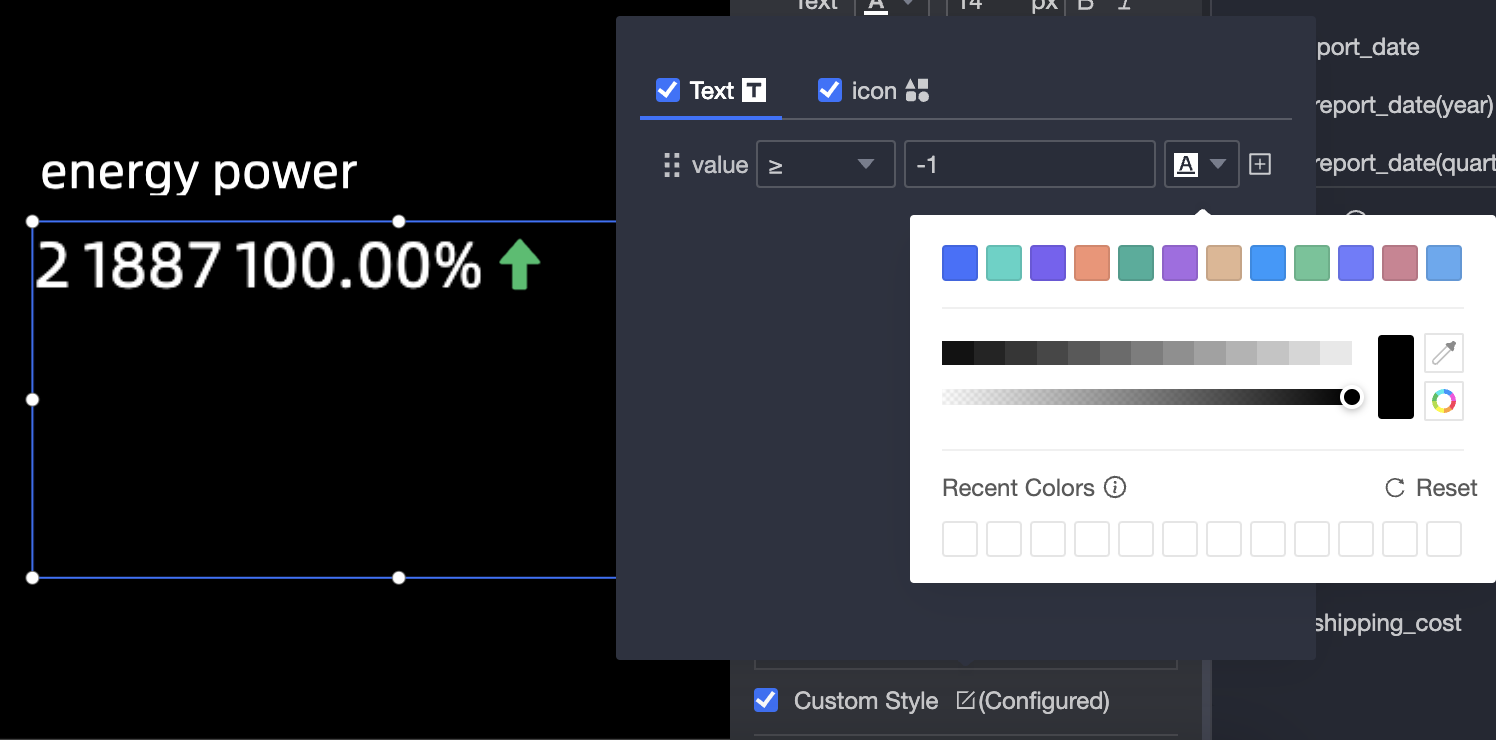Open the color wheel palette
This screenshot has width=1496, height=740.
click(1444, 401)
